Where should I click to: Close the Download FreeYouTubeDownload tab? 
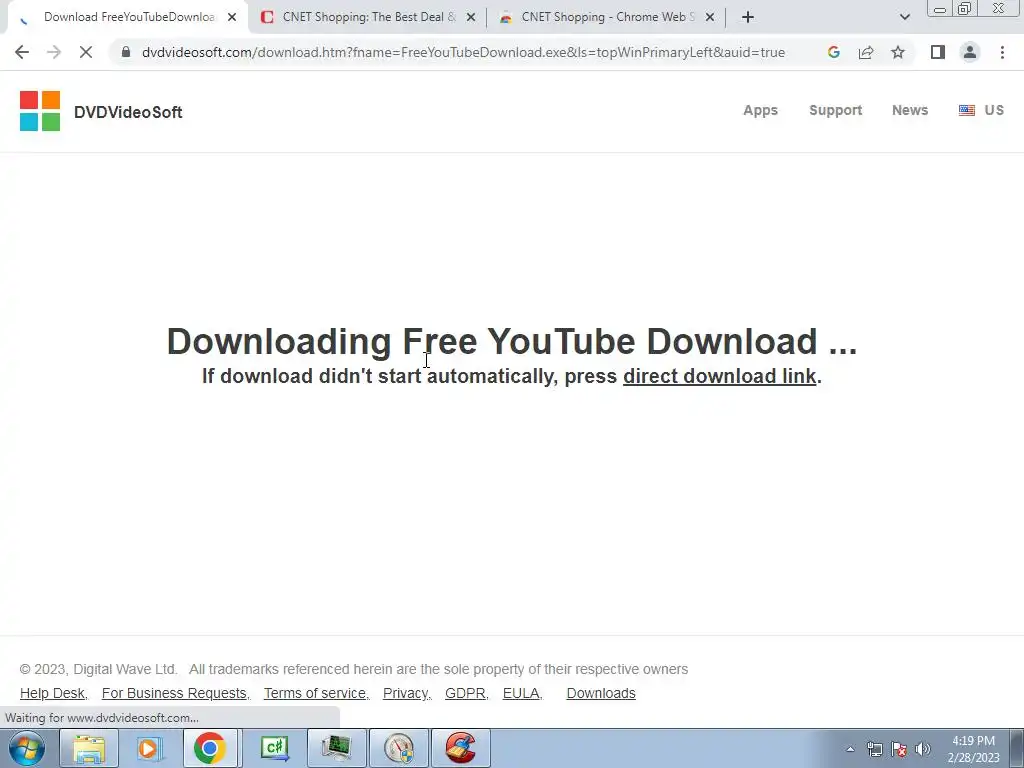[x=232, y=17]
